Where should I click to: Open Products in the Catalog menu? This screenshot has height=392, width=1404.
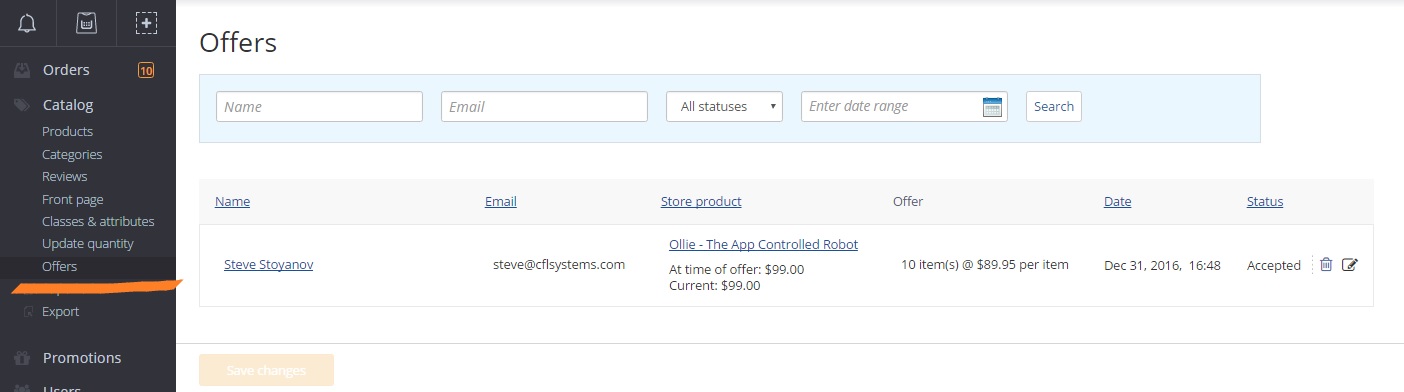67,131
